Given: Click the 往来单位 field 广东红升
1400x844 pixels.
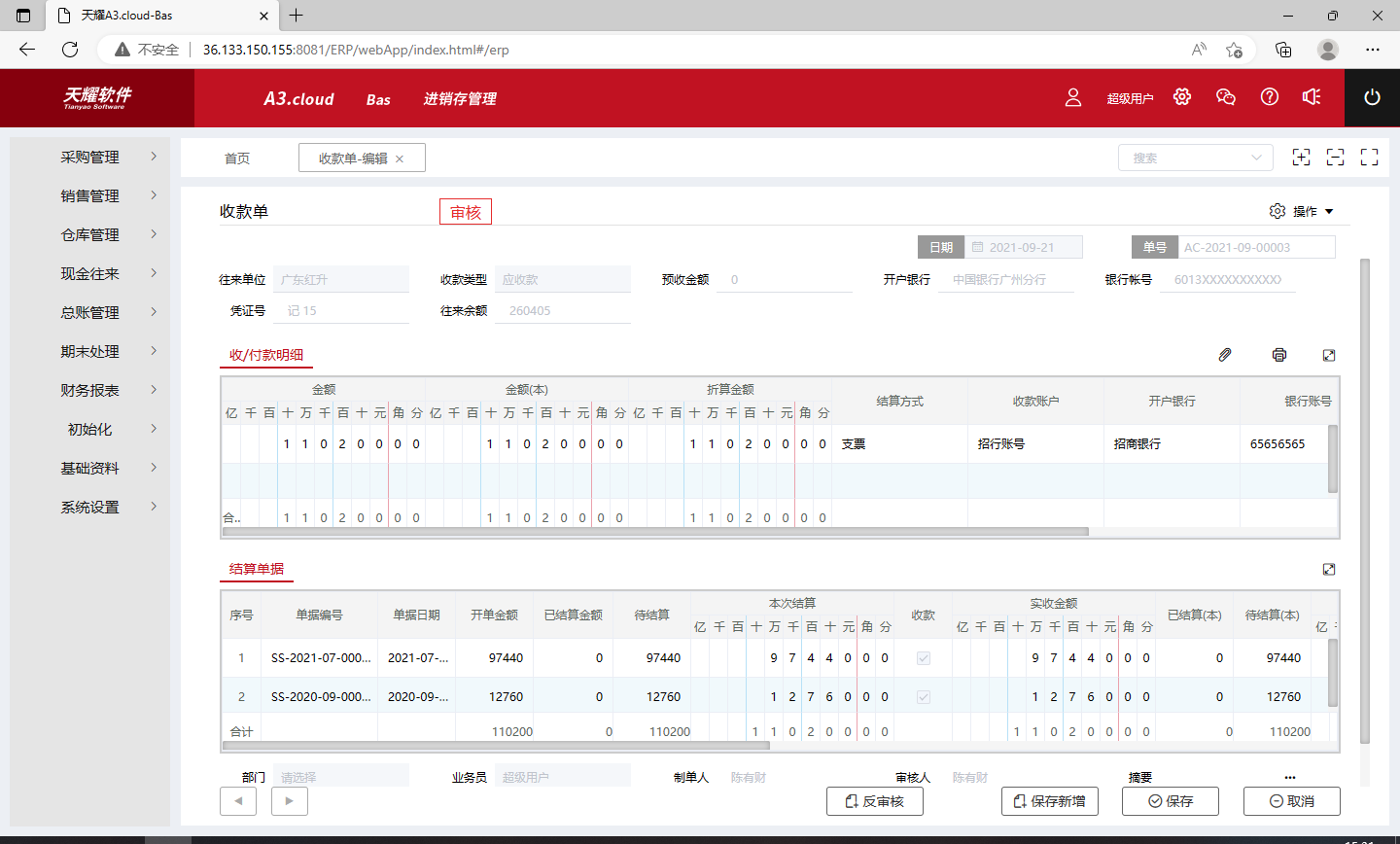Looking at the screenshot, I should click(x=341, y=279).
